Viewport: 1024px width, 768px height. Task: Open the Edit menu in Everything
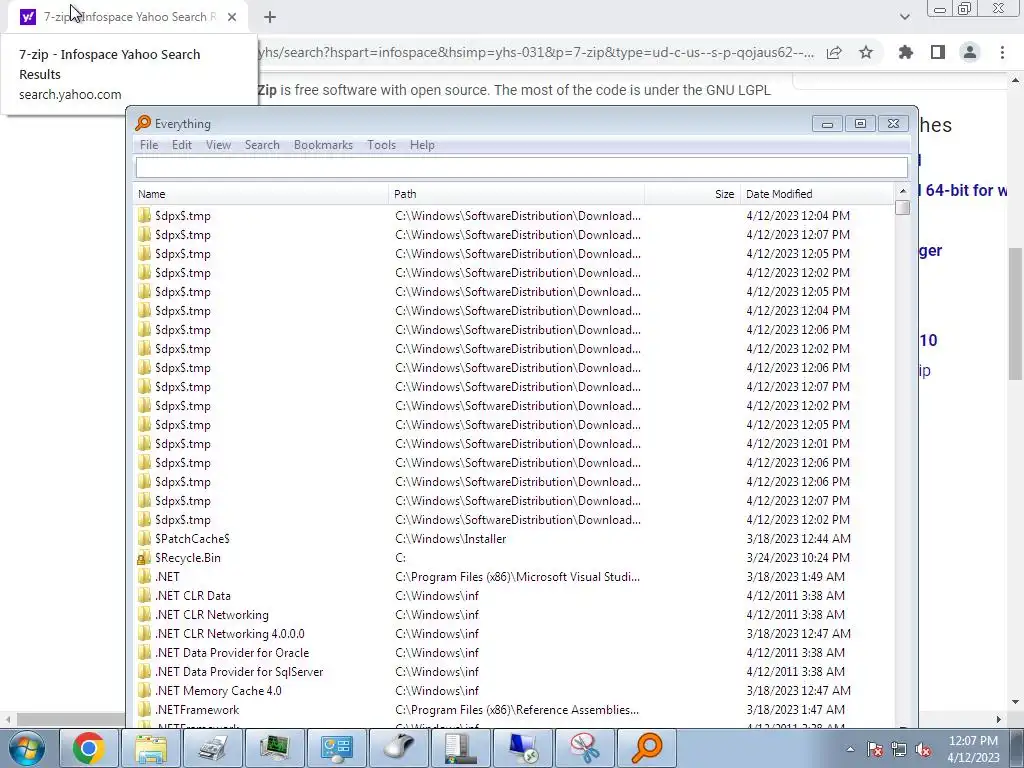coord(182,145)
